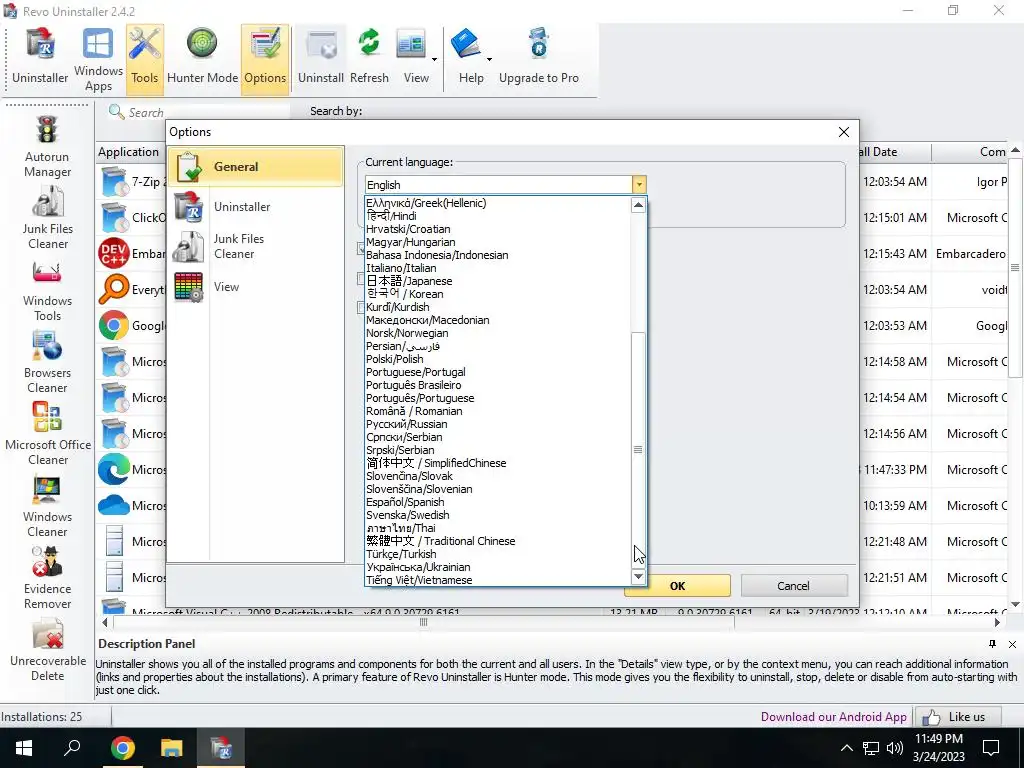The image size is (1024, 768).
Task: Refresh the installed programs list
Action: tap(369, 58)
